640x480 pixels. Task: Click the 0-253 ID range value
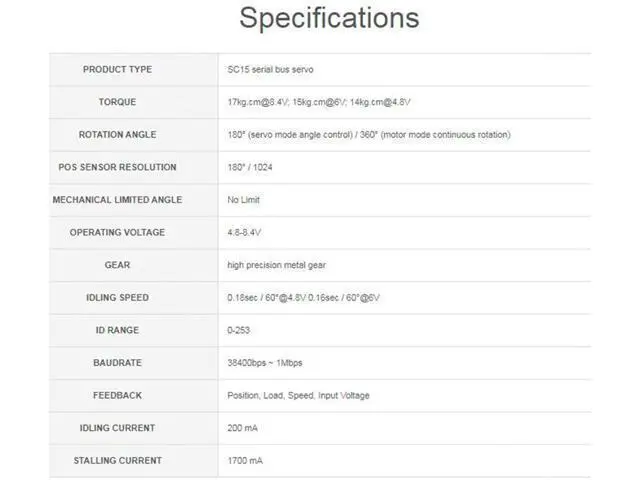(x=238, y=330)
